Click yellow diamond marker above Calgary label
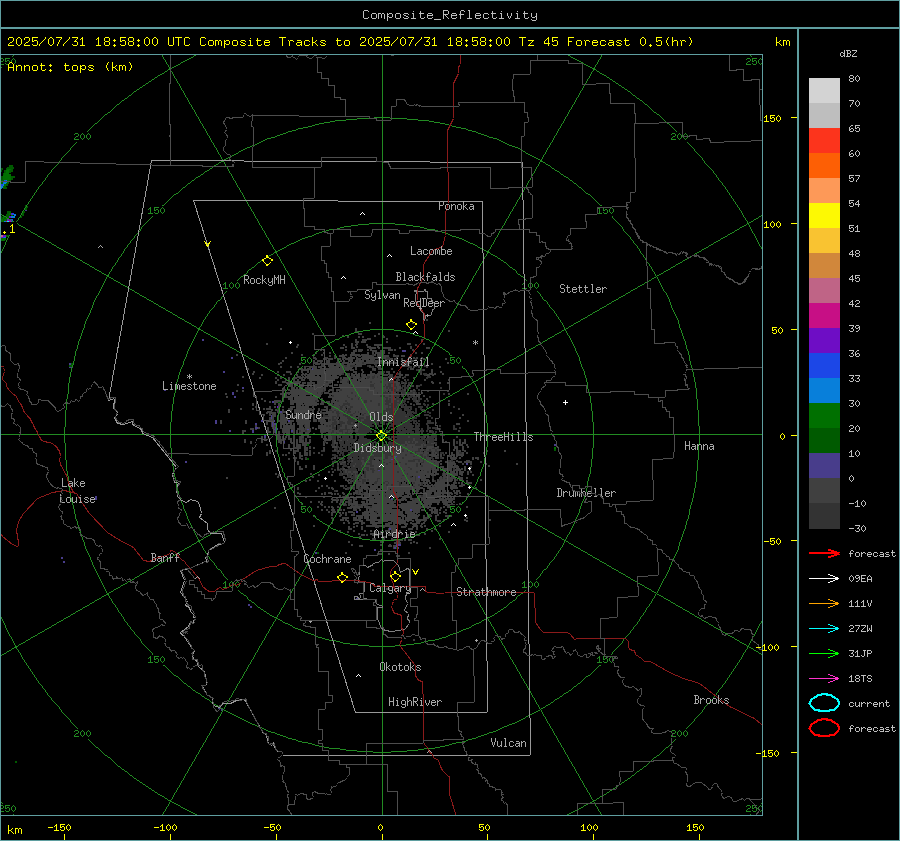The image size is (900, 841). tap(395, 576)
